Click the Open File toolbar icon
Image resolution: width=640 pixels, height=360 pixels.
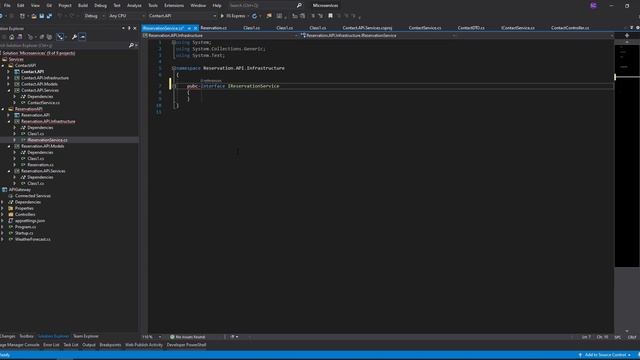pos(34,16)
